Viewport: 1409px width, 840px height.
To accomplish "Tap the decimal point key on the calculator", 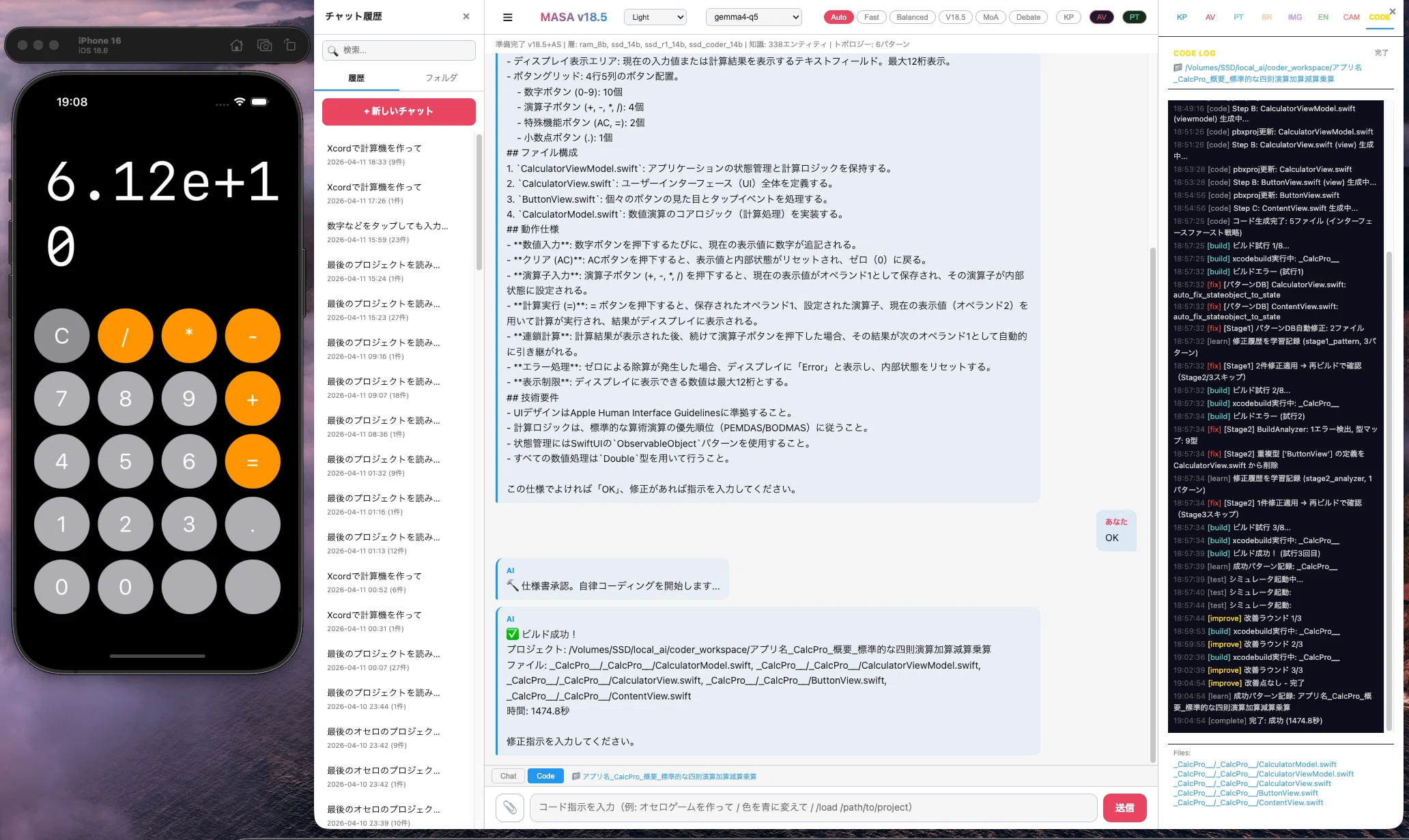I will [x=253, y=524].
